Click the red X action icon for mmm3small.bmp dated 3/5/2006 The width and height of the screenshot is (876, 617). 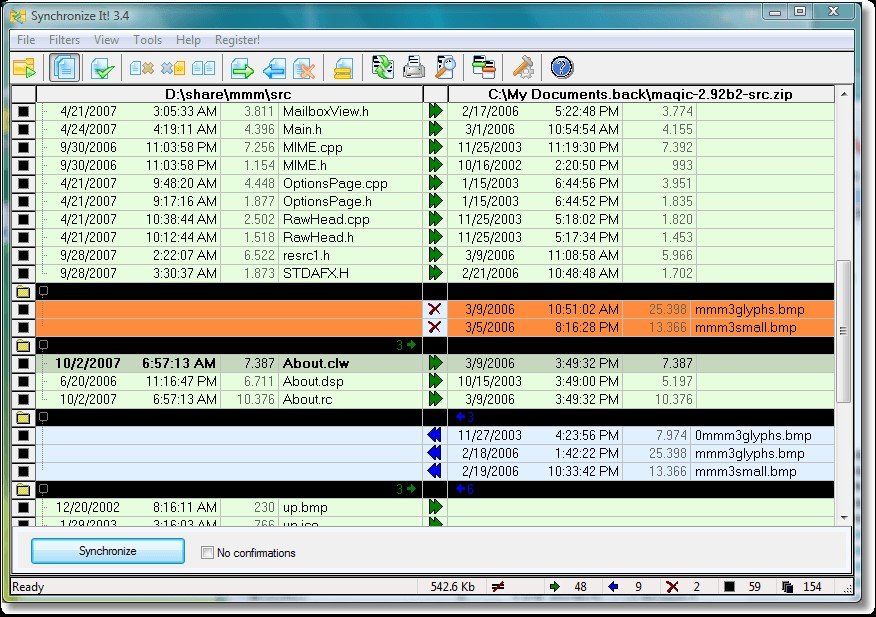click(434, 327)
